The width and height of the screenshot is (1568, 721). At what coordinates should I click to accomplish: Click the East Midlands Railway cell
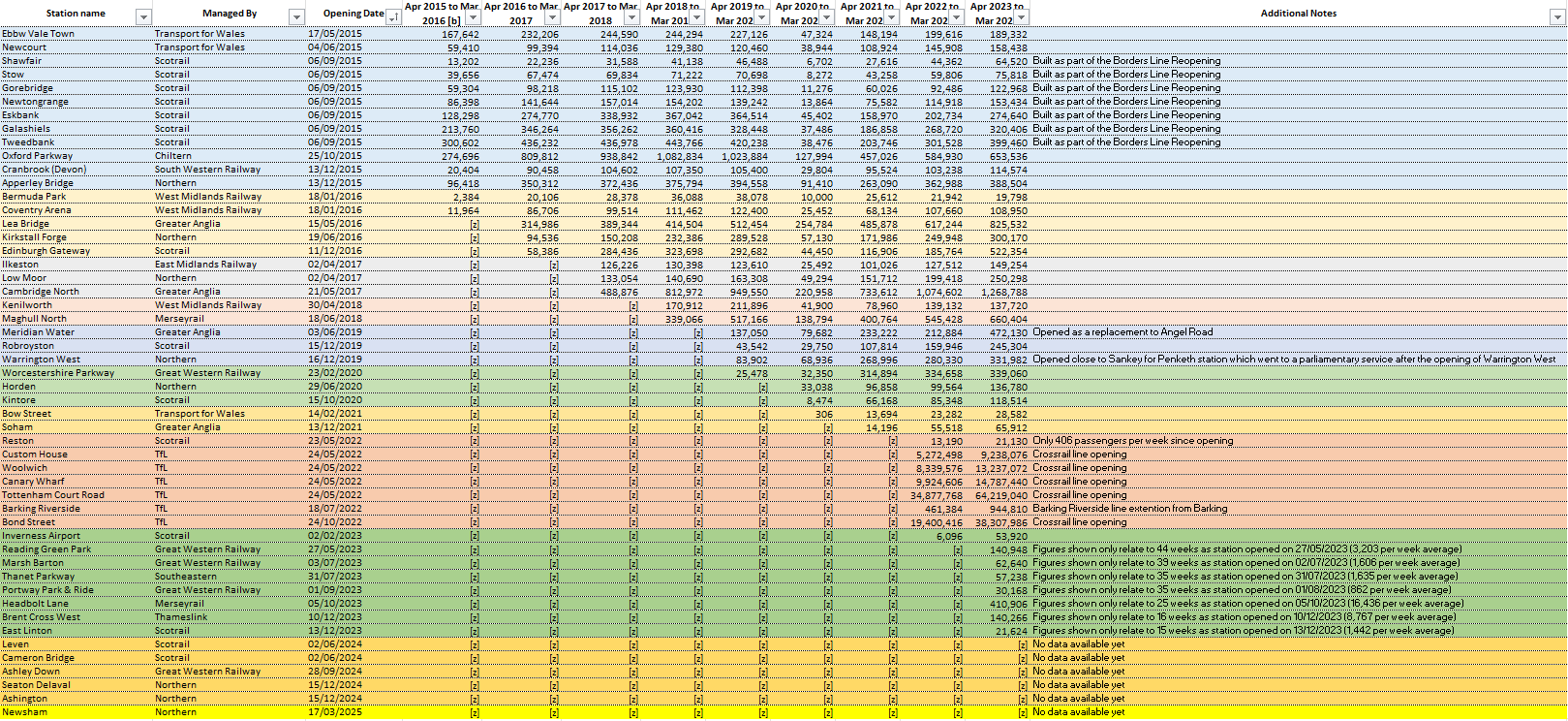[205, 265]
